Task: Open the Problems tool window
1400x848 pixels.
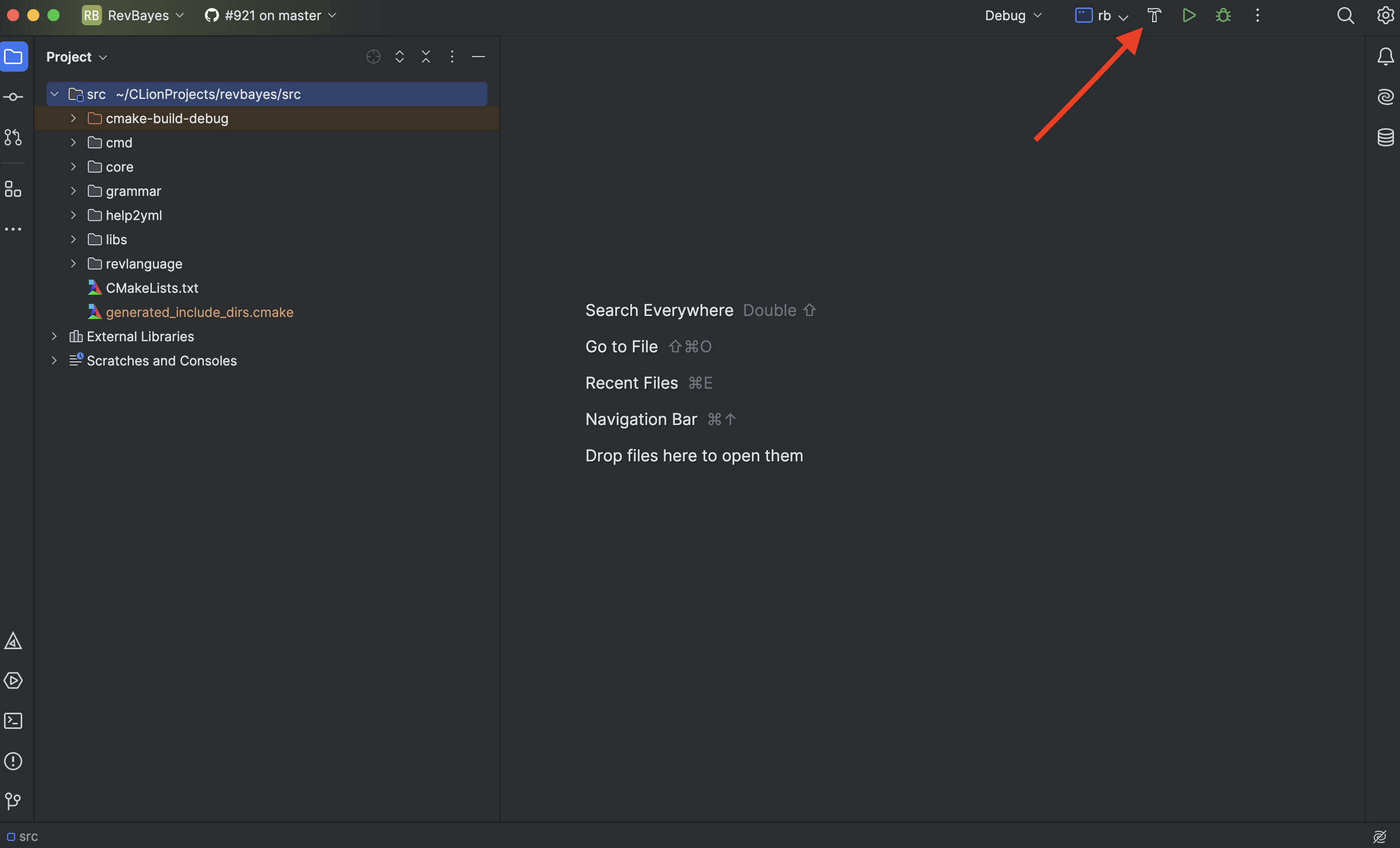Action: (13, 761)
